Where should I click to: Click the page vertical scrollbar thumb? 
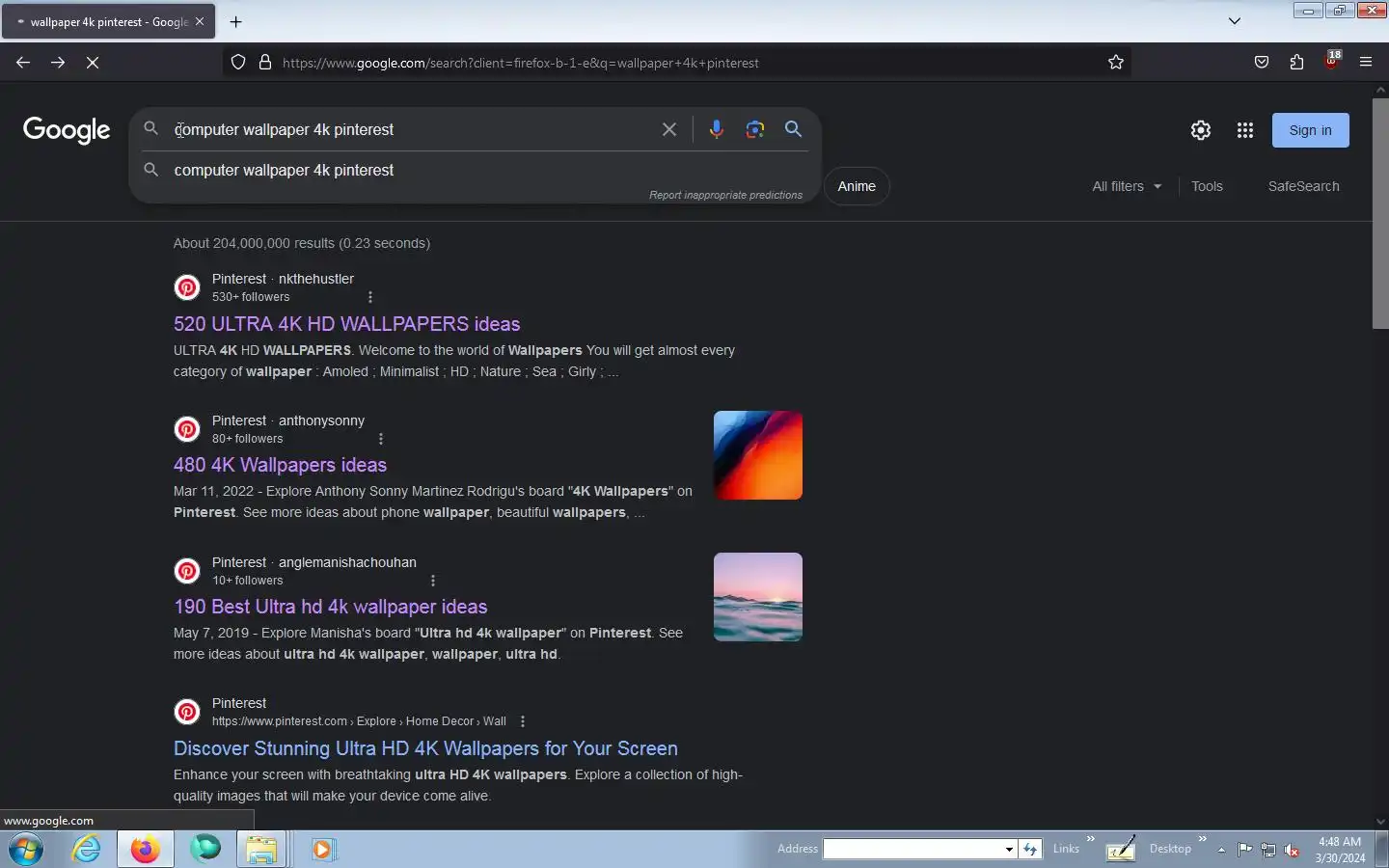pyautogui.click(x=1380, y=213)
